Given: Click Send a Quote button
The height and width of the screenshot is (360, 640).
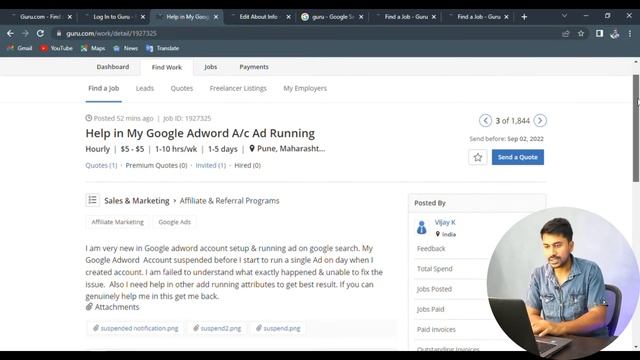Looking at the screenshot, I should (518, 157).
